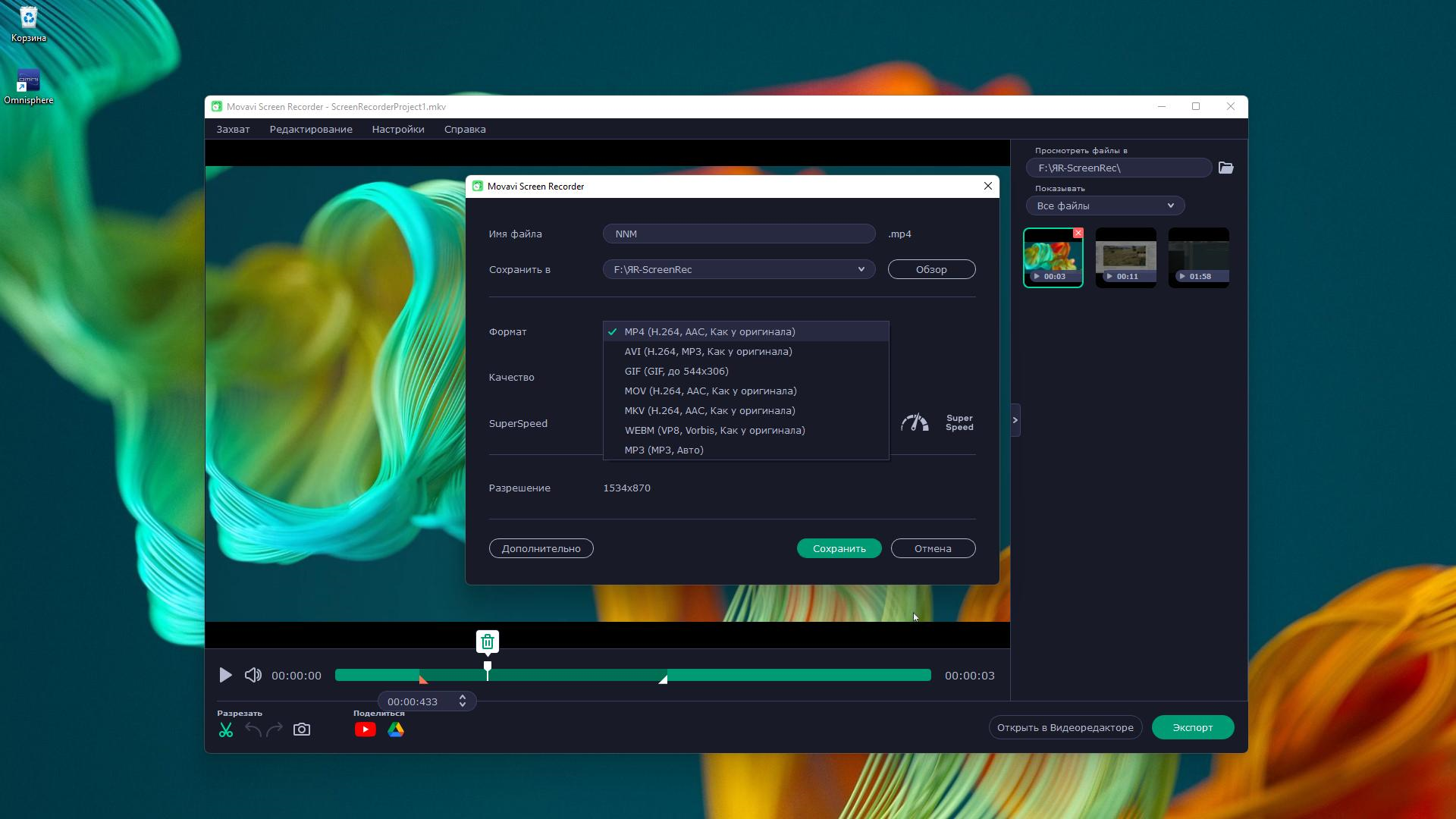The width and height of the screenshot is (1456, 819).
Task: Collapse the side files panel
Action: click(1015, 420)
